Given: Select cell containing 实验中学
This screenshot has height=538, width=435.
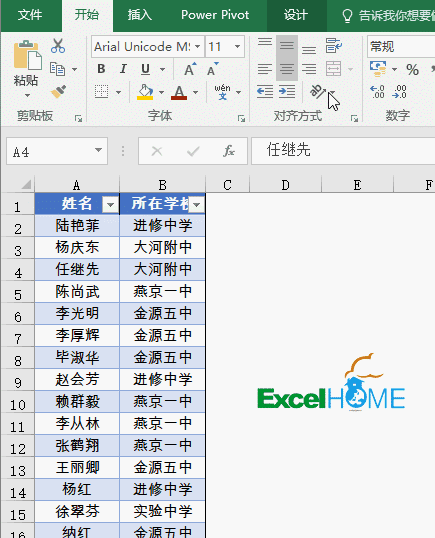Looking at the screenshot, I should pos(163,511).
